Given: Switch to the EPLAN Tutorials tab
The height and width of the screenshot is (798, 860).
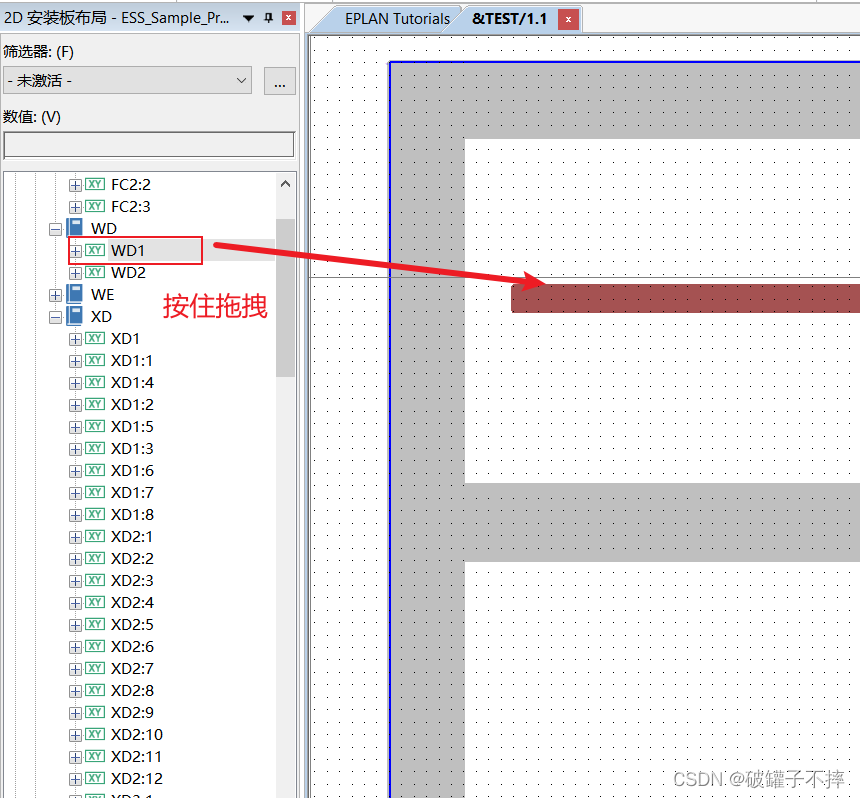Looking at the screenshot, I should (x=397, y=19).
